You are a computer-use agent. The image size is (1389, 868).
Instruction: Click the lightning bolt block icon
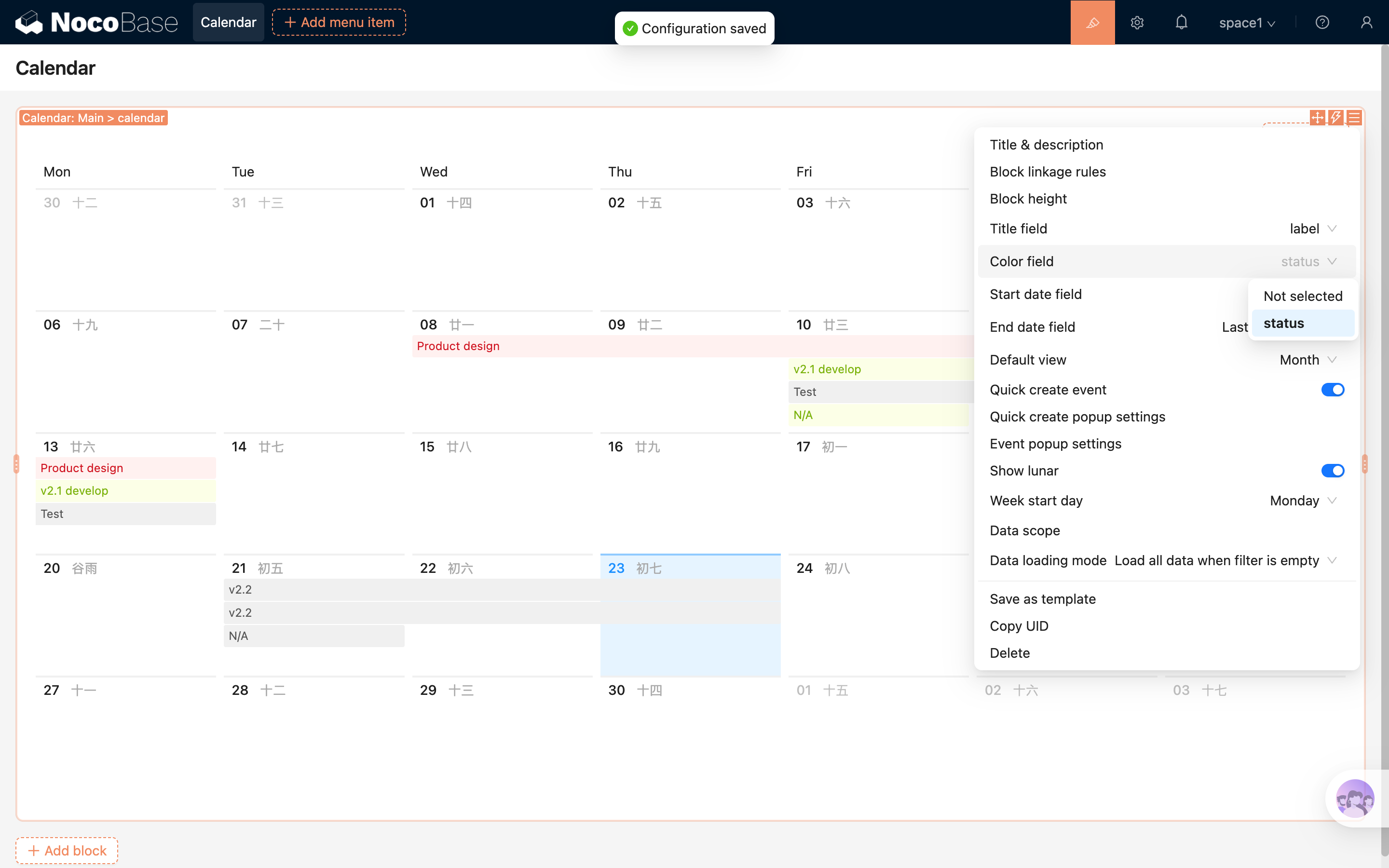coord(1335,118)
